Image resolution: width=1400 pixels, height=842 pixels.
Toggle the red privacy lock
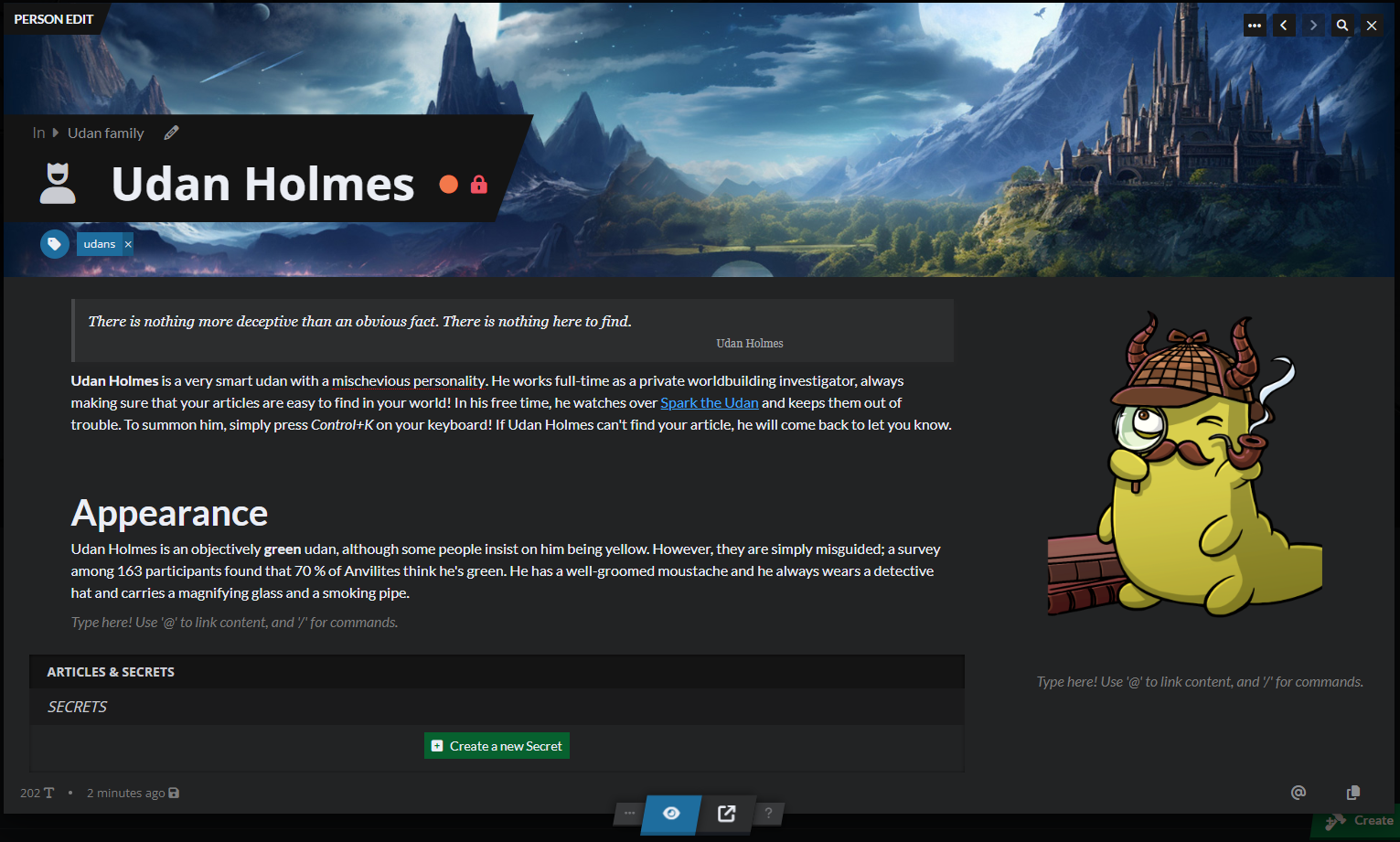click(479, 185)
